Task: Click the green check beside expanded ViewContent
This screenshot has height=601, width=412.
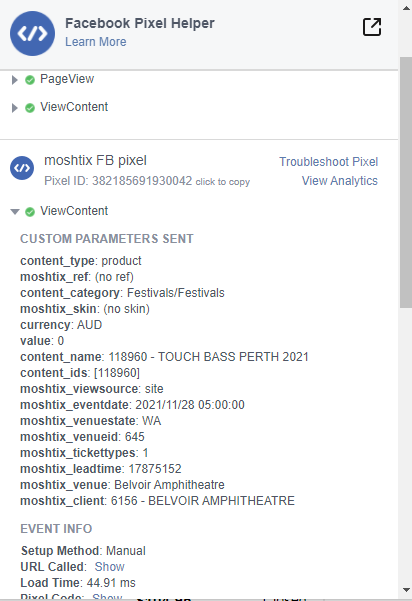Action: (30, 212)
